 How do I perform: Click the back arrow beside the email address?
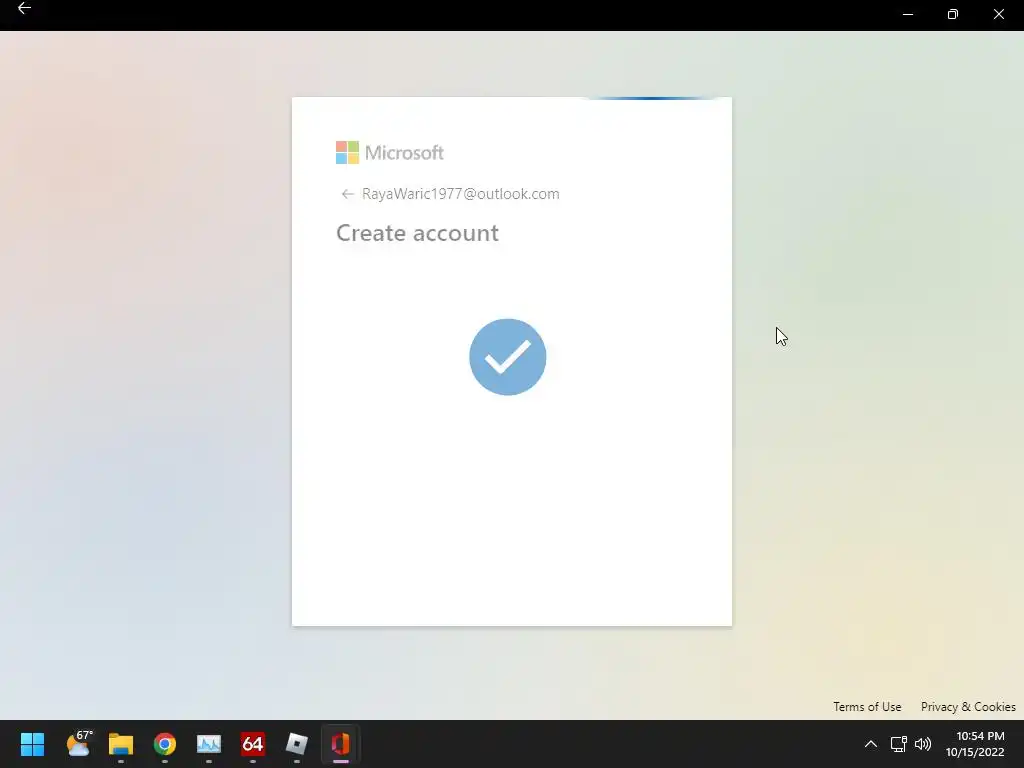pyautogui.click(x=347, y=194)
